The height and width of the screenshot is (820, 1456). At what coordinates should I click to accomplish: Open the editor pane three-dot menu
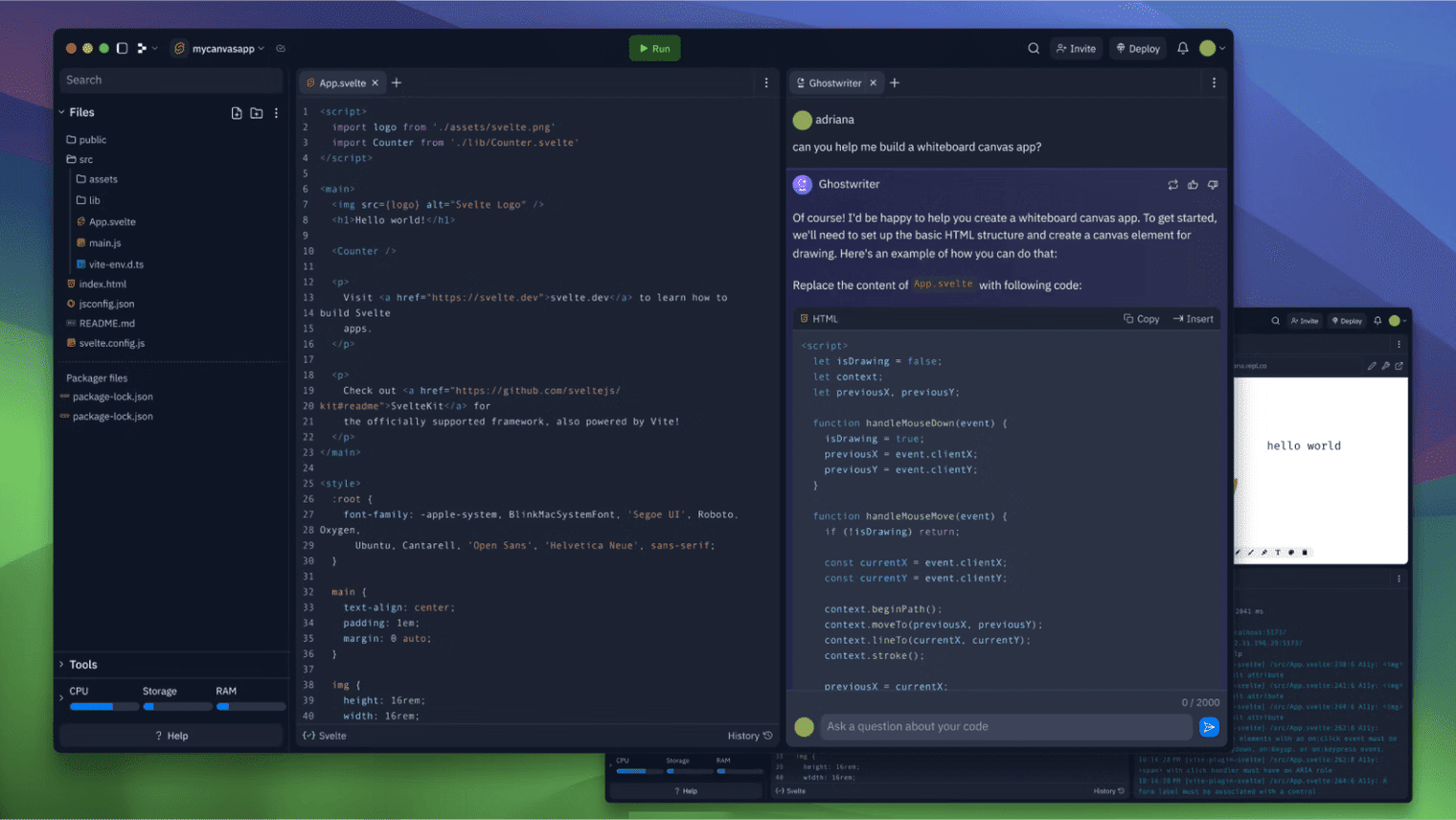pyautogui.click(x=766, y=83)
